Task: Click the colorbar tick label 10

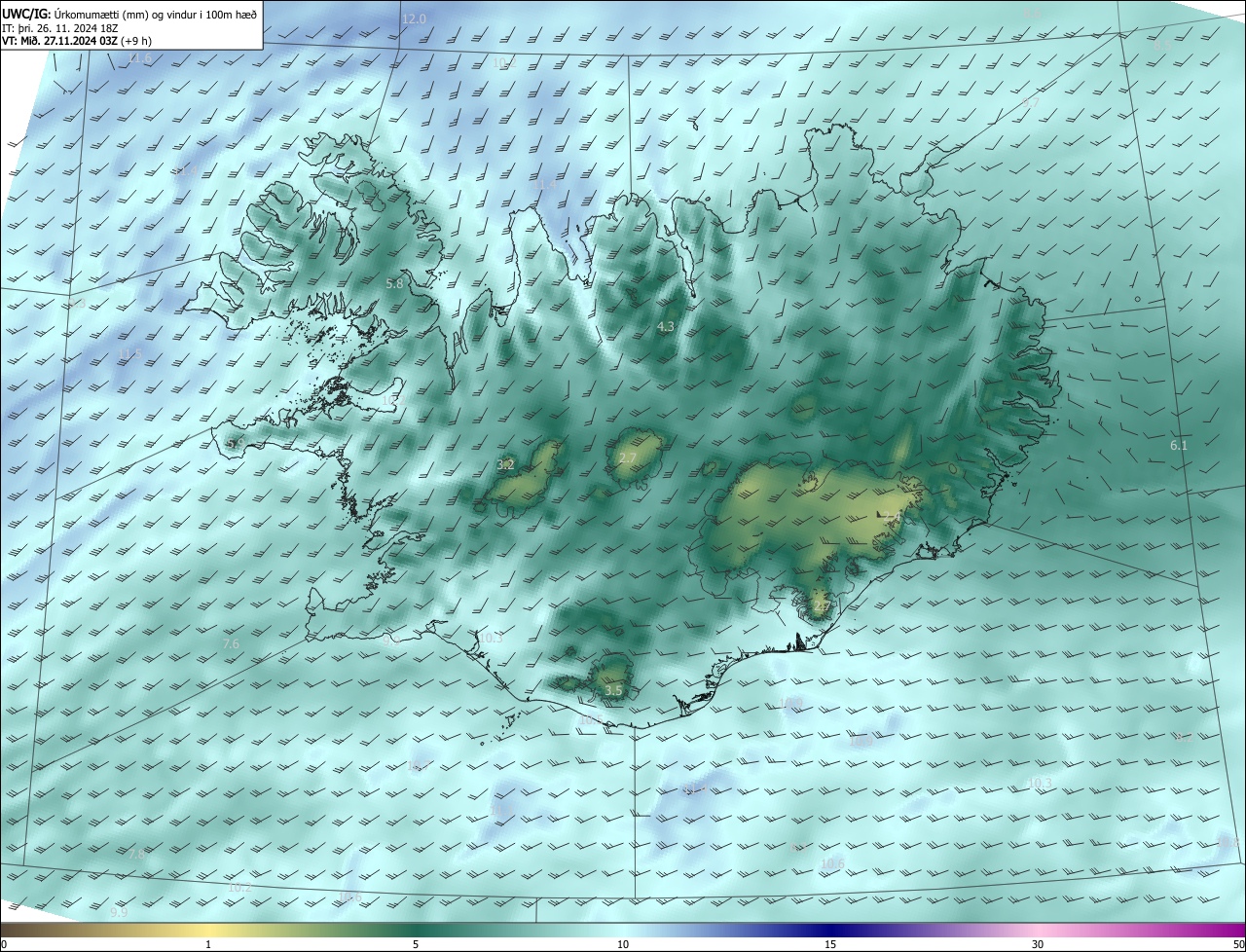Action: [623, 944]
